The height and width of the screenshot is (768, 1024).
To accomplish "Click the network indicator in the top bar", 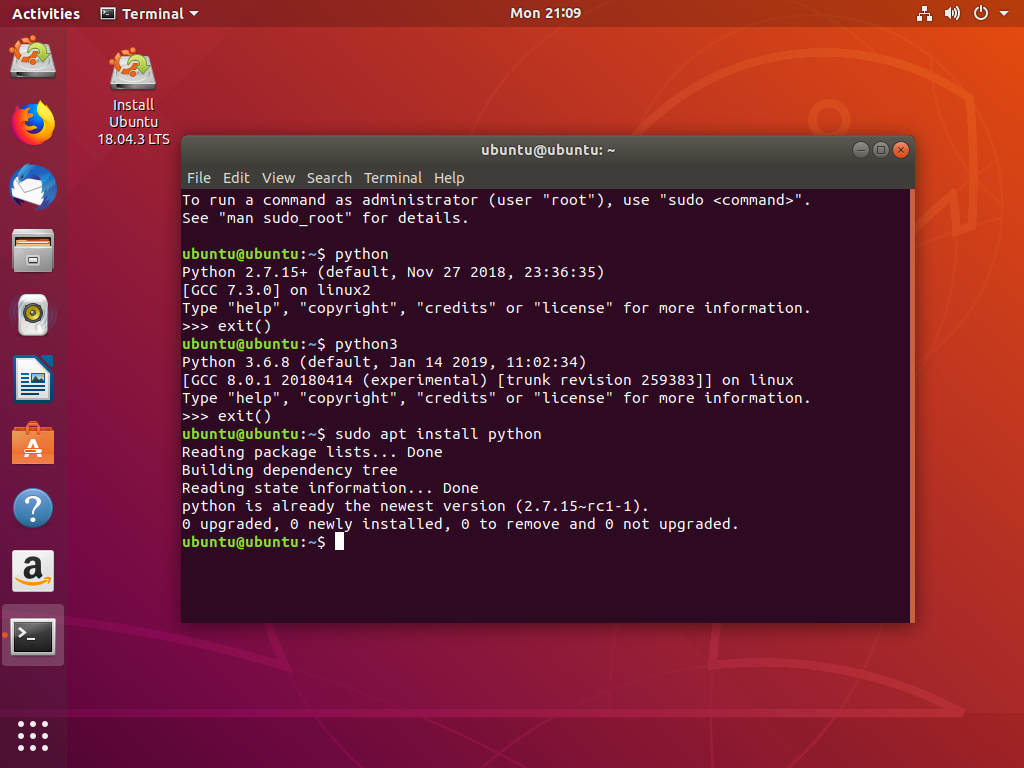I will (924, 13).
